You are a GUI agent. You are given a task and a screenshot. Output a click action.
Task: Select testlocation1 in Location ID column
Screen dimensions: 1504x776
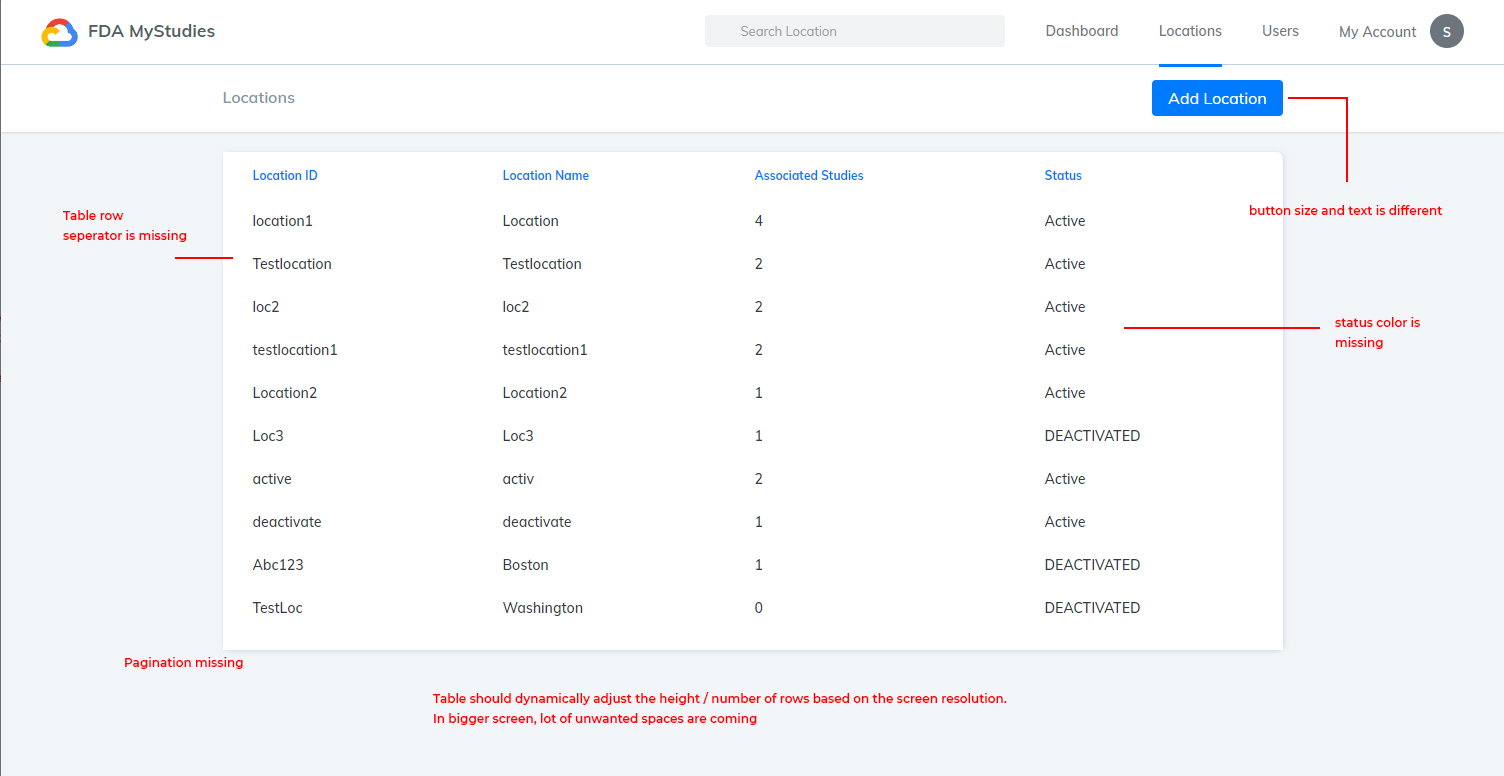pyautogui.click(x=295, y=350)
